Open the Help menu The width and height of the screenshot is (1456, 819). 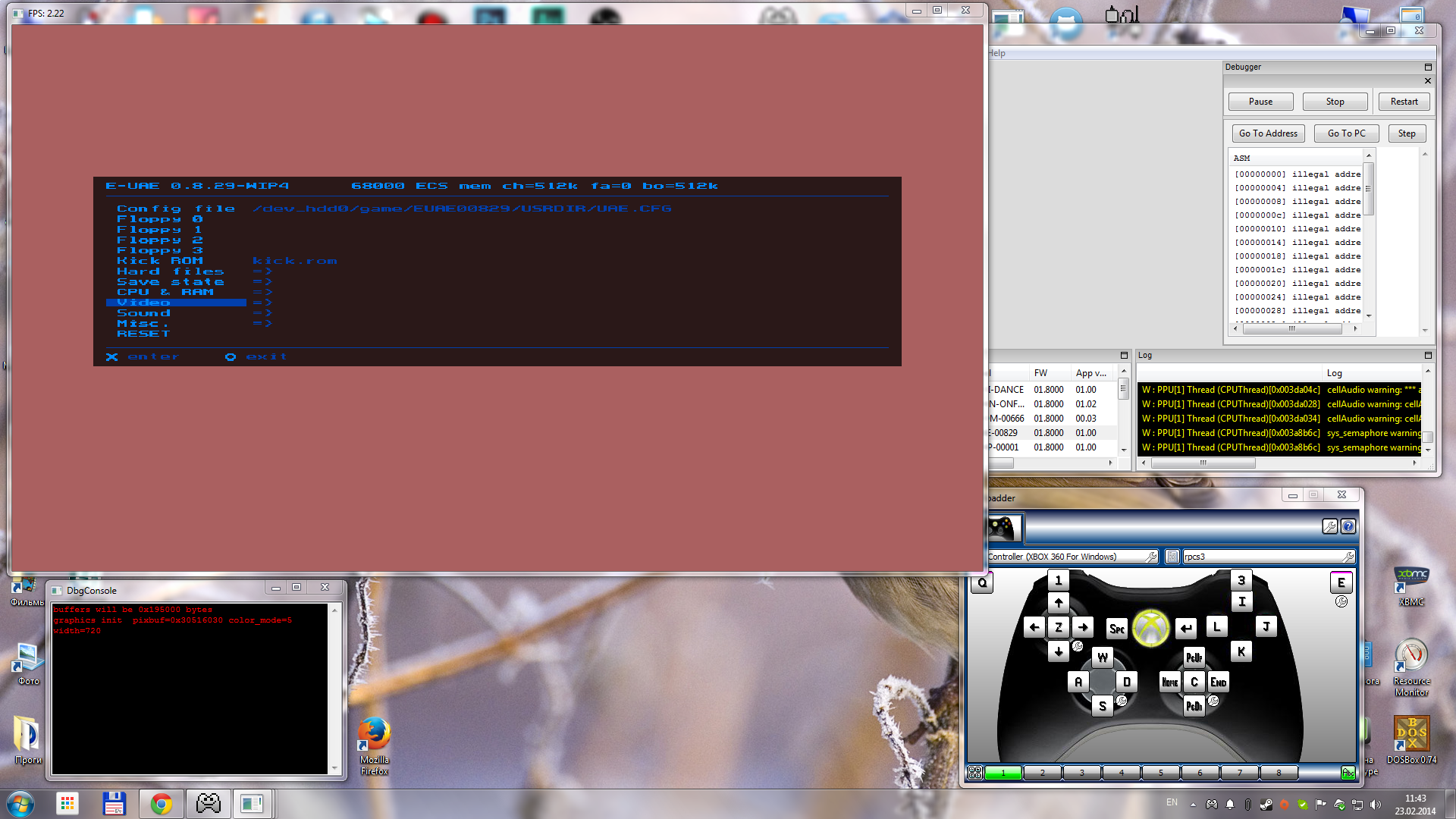(x=997, y=53)
